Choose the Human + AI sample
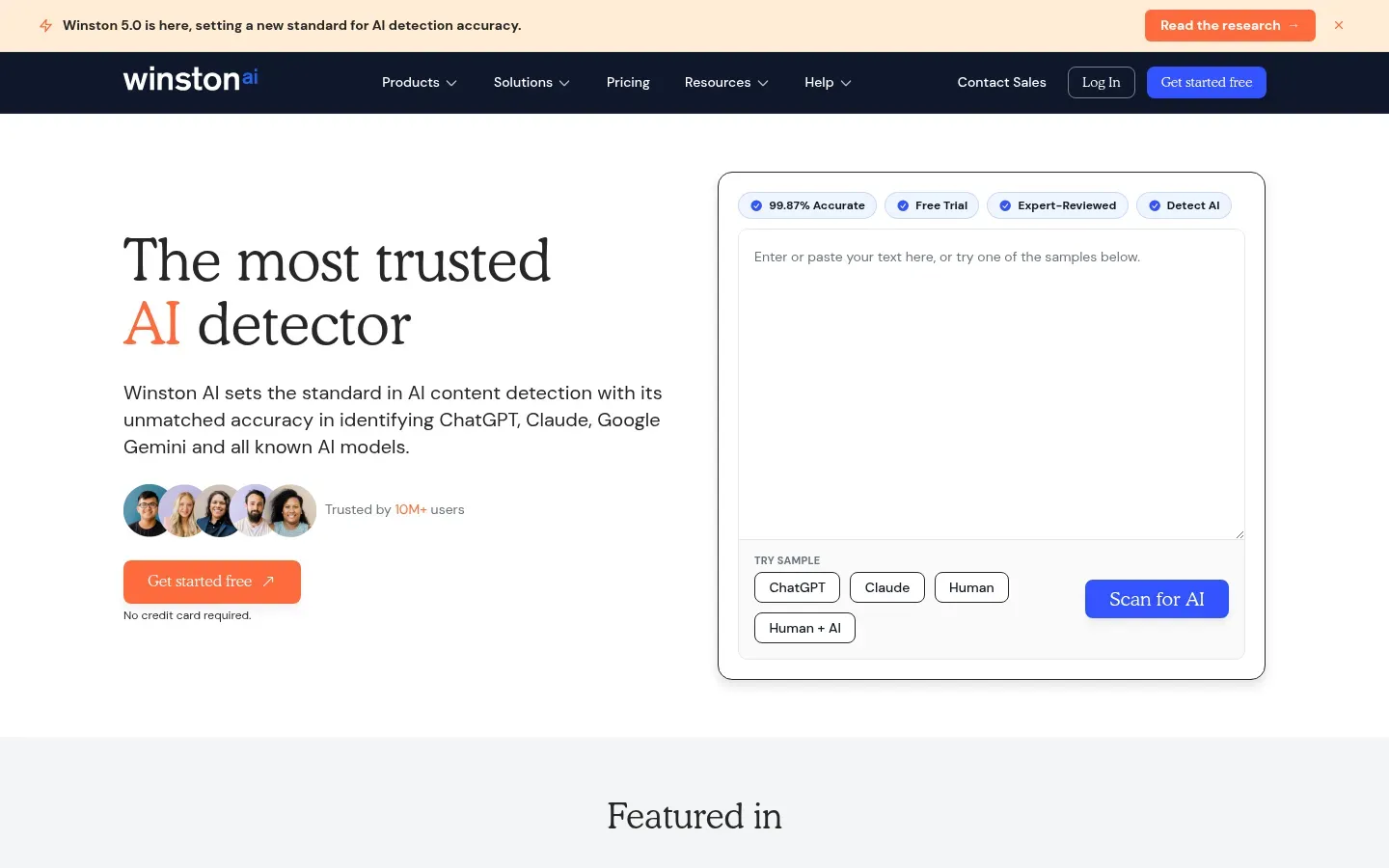 coord(804,628)
